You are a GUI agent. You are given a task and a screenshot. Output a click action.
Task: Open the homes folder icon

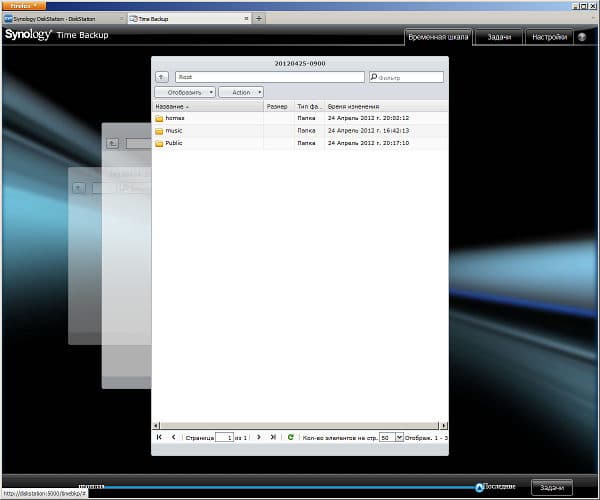coord(159,119)
